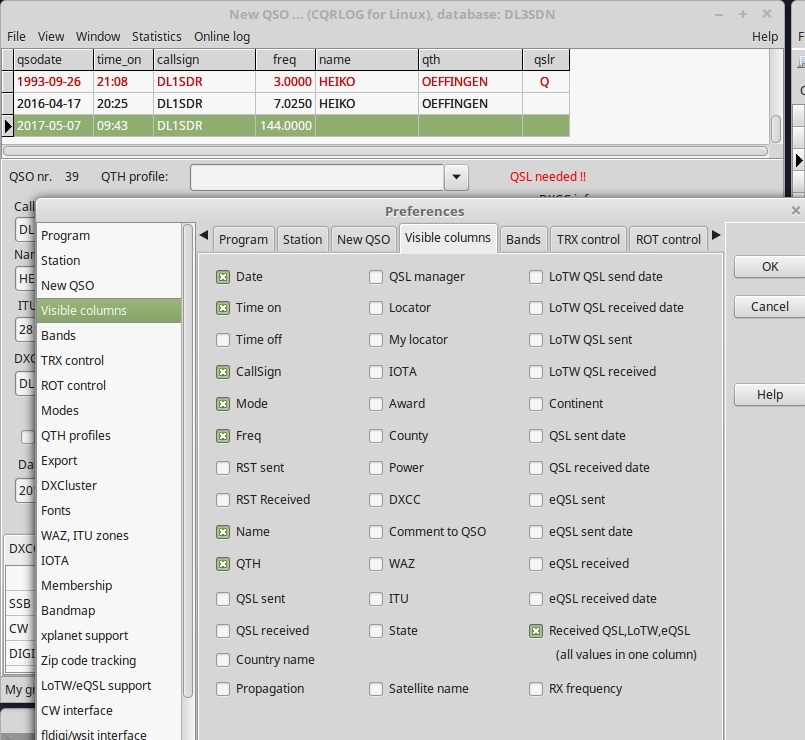The width and height of the screenshot is (805, 740).
Task: Uncheck Received QSL,LoTW,eQSL checkbox
Action: pos(536,631)
